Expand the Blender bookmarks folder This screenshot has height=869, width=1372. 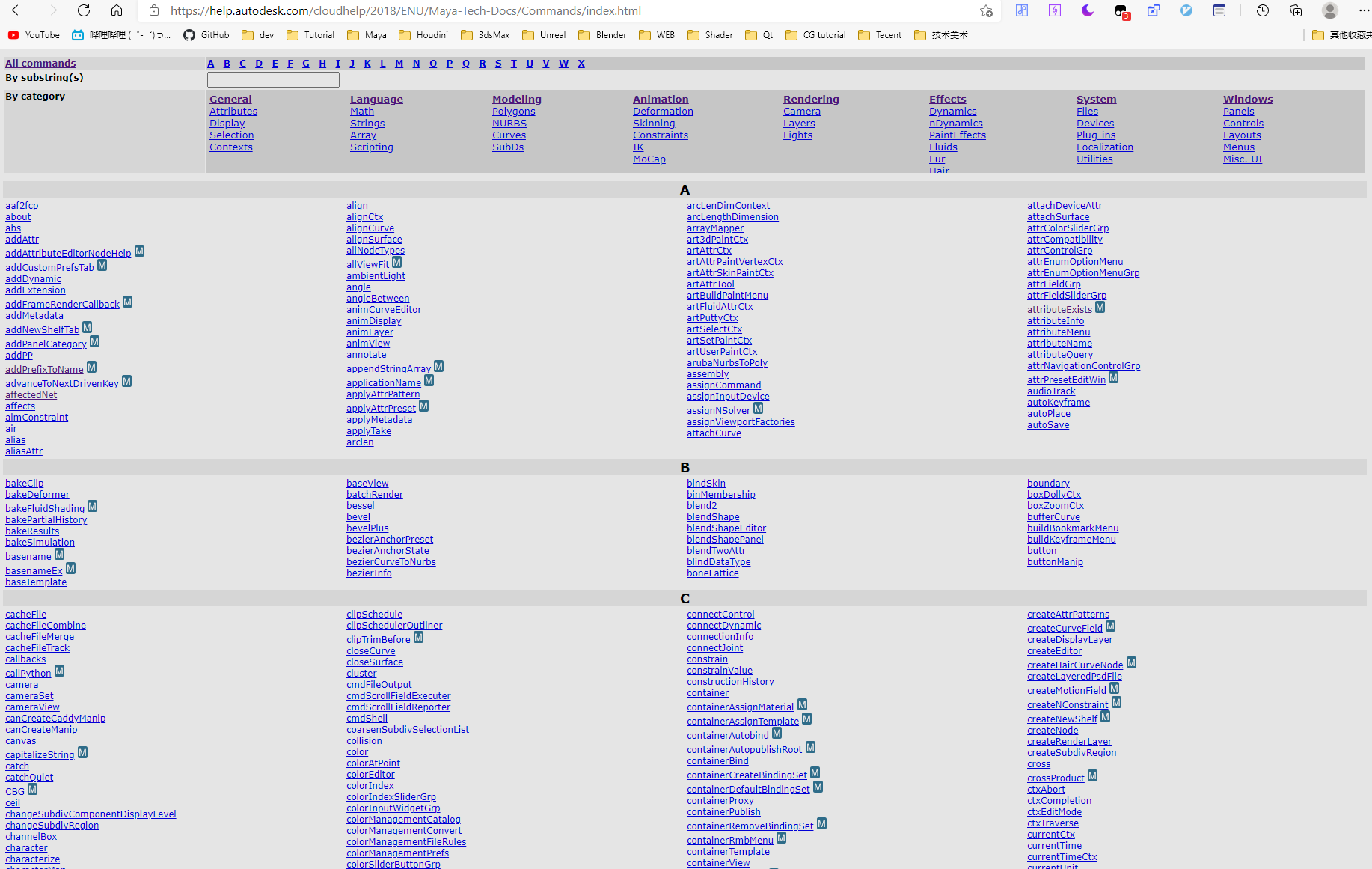coord(602,35)
